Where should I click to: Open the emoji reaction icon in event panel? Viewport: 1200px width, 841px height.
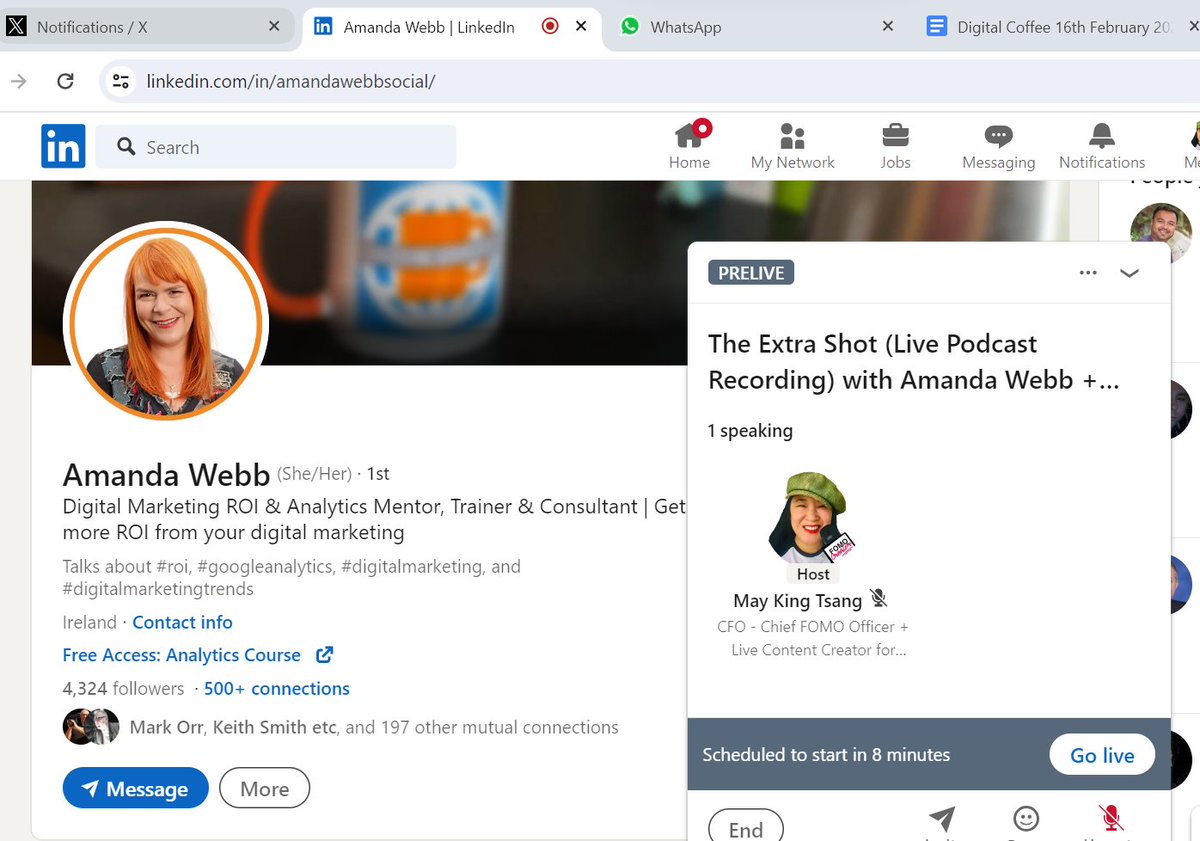1026,819
